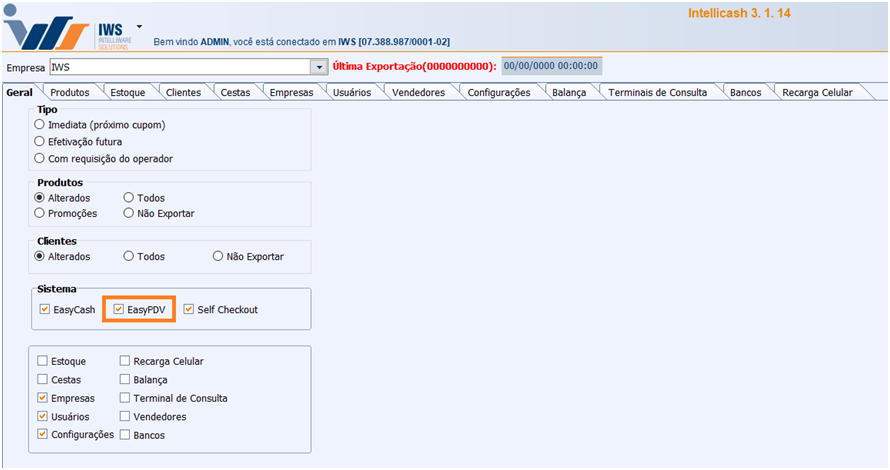Disable the EasyCash system checkbox
Screen dimensions: 890x470
pyautogui.click(x=43, y=310)
